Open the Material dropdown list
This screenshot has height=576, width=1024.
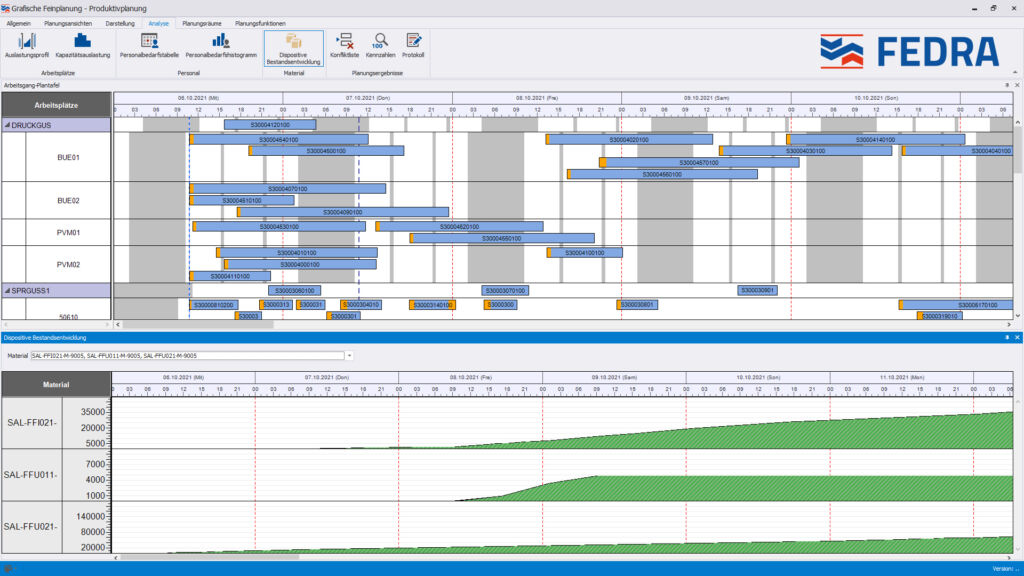(x=349, y=355)
